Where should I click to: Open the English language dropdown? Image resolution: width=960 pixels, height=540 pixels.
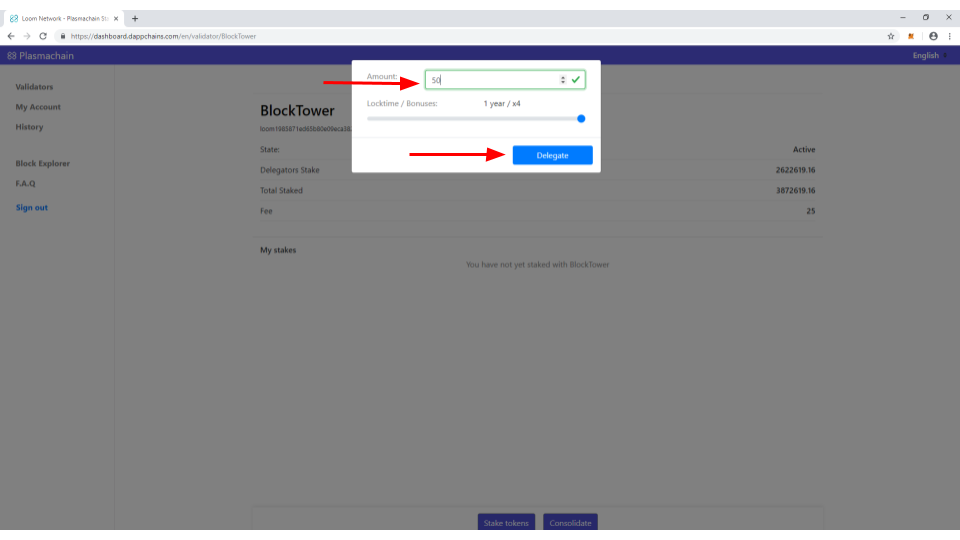[x=929, y=56]
